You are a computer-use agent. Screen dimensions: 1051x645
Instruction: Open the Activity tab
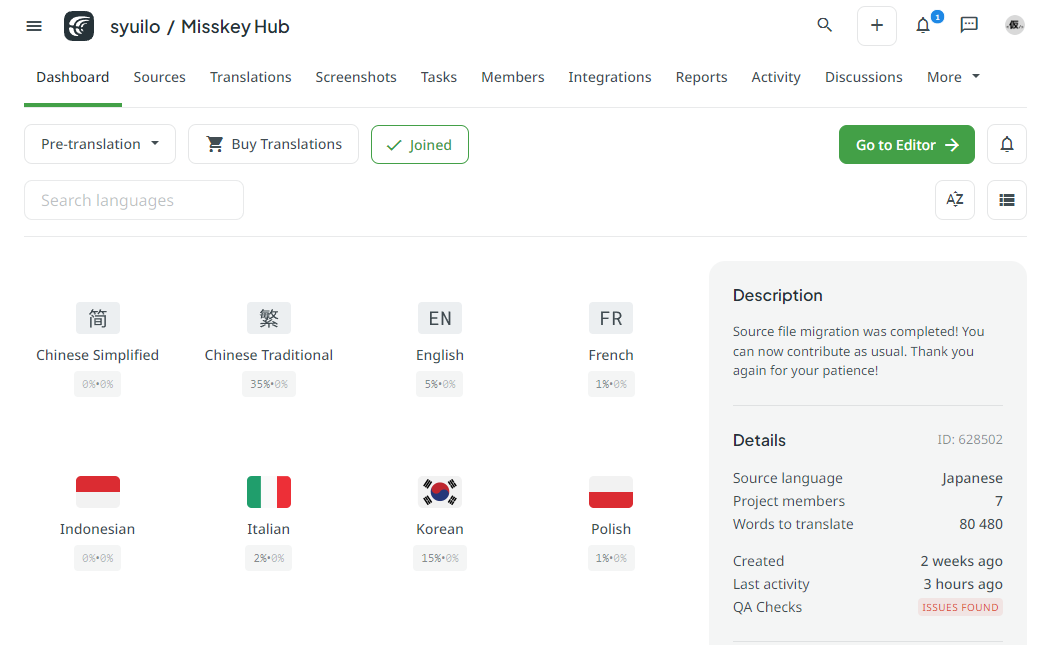tap(776, 77)
